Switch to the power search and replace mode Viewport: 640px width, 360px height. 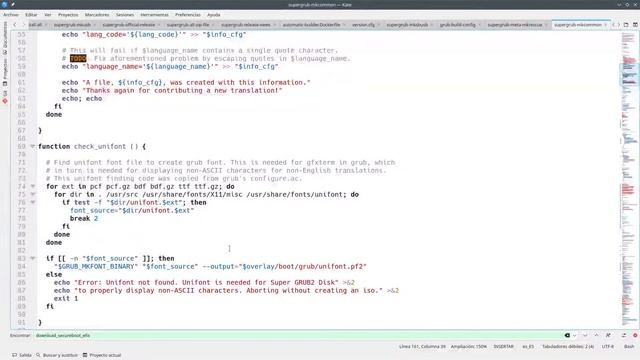click(624, 336)
